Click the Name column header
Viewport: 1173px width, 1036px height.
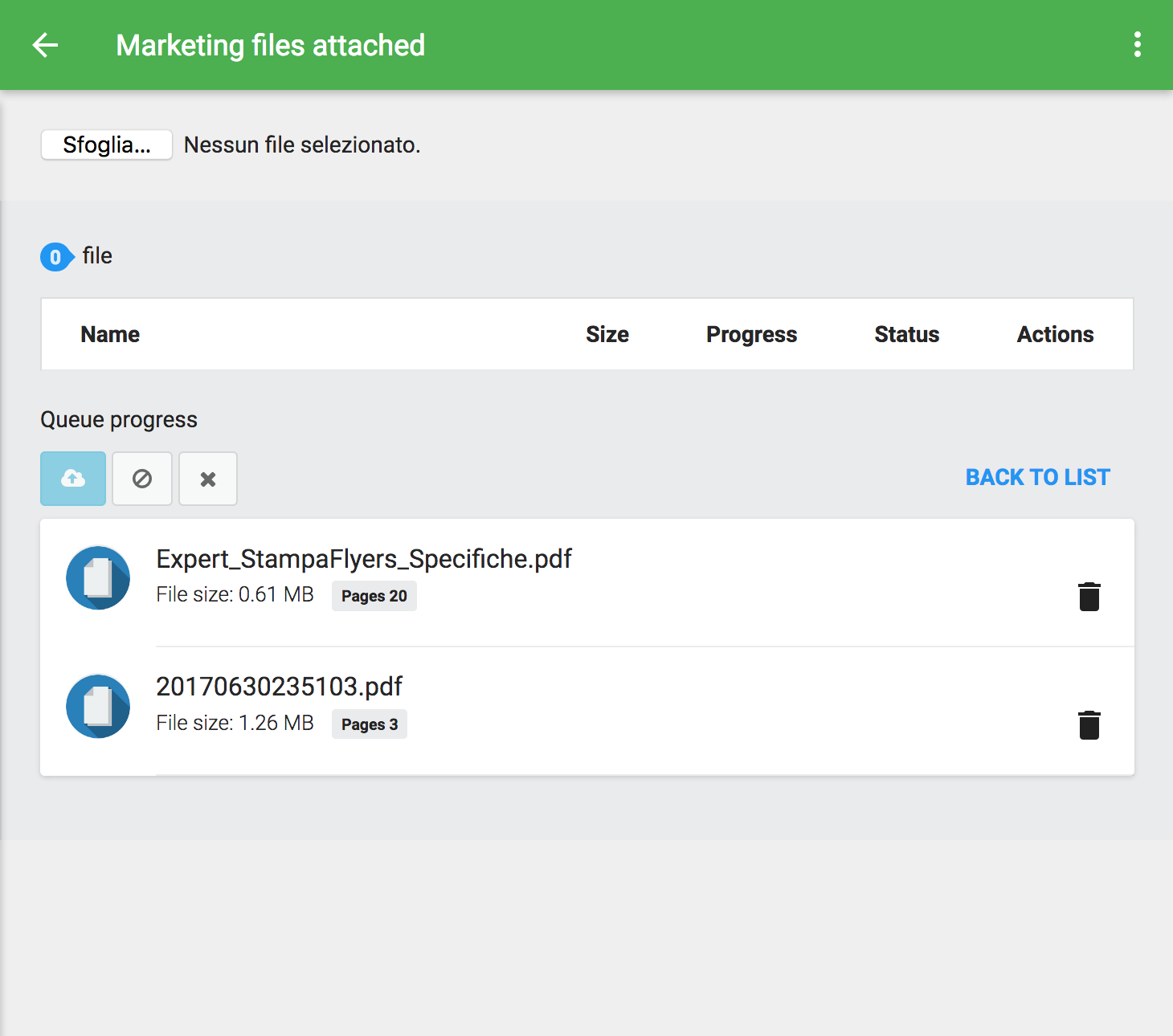110,334
